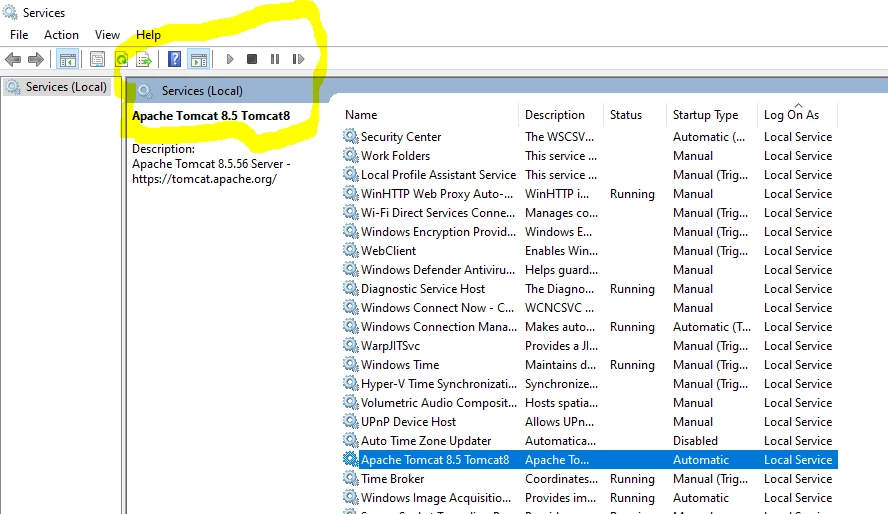Screen dimensions: 888x514
Task: Select Apache Tomcat 8.5 Tomcat8 service row
Action: click(590, 460)
